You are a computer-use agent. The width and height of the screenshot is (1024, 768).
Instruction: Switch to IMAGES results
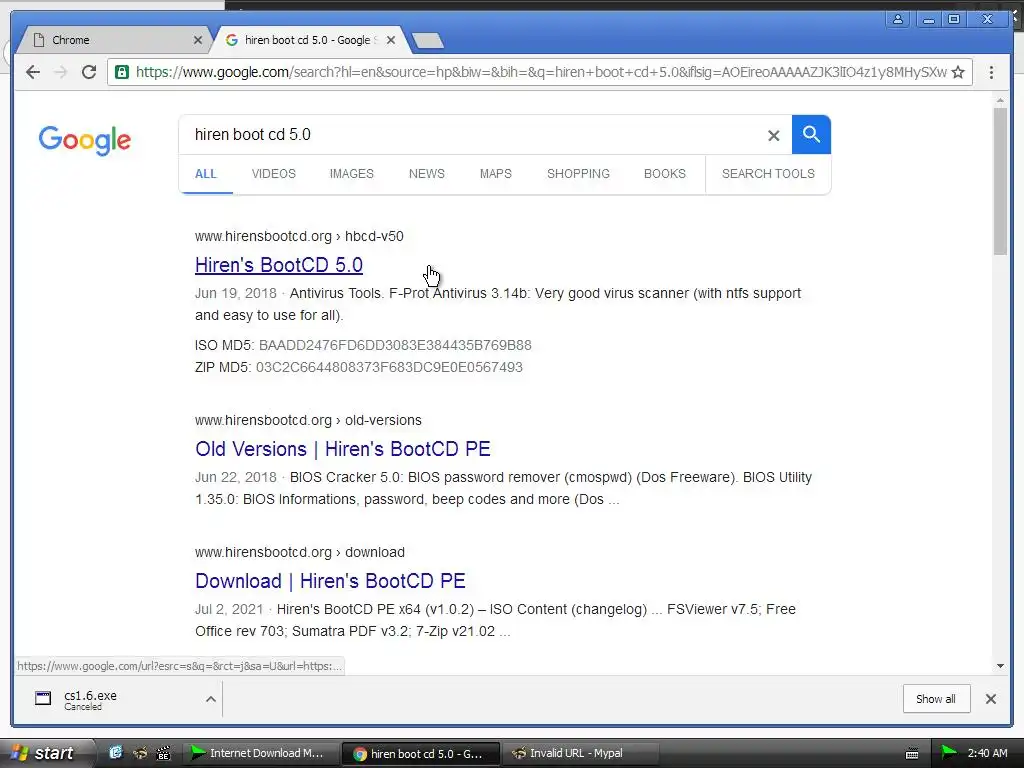[x=351, y=174]
